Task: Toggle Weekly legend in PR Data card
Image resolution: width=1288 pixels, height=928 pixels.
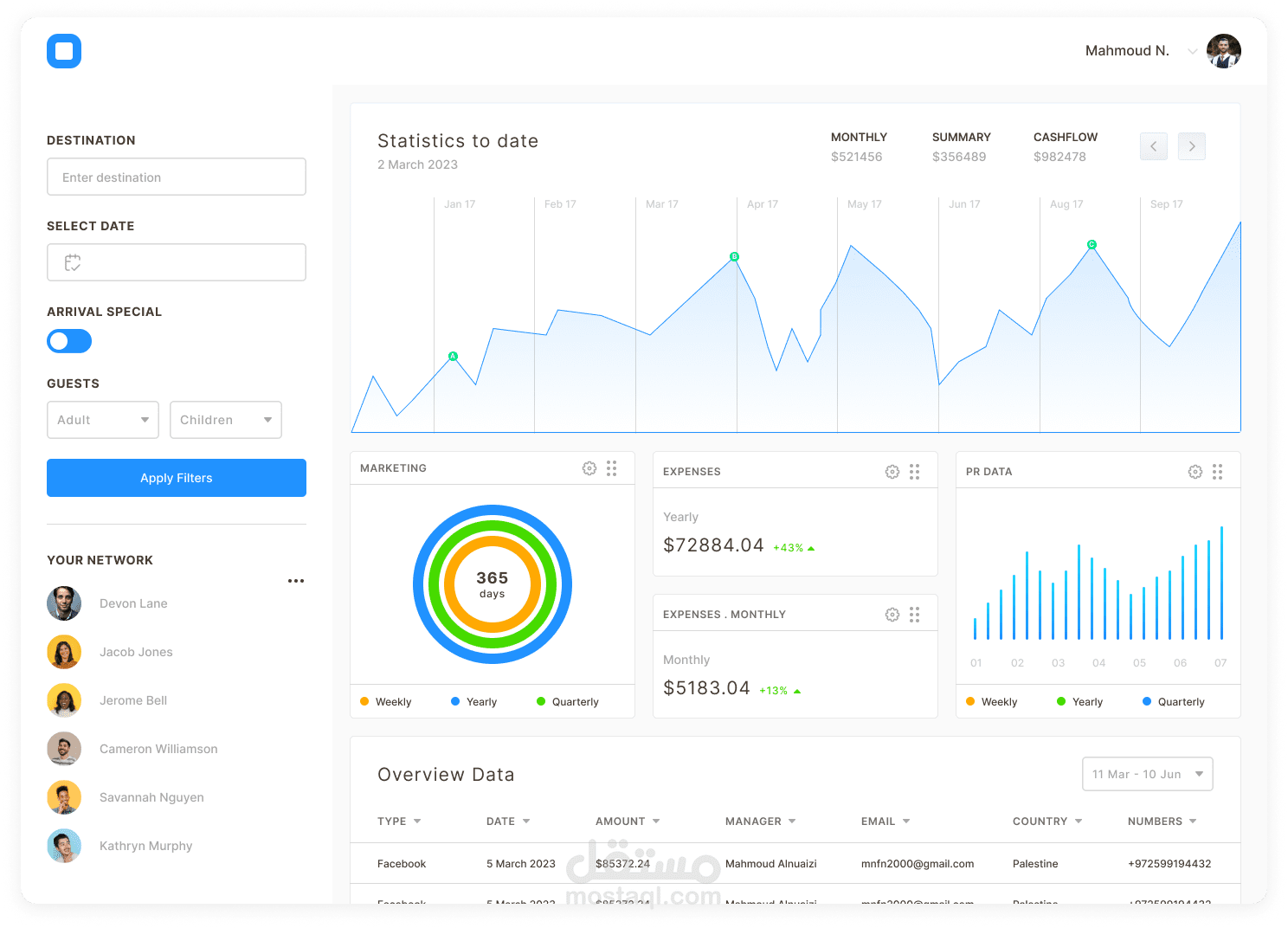Action: click(992, 702)
